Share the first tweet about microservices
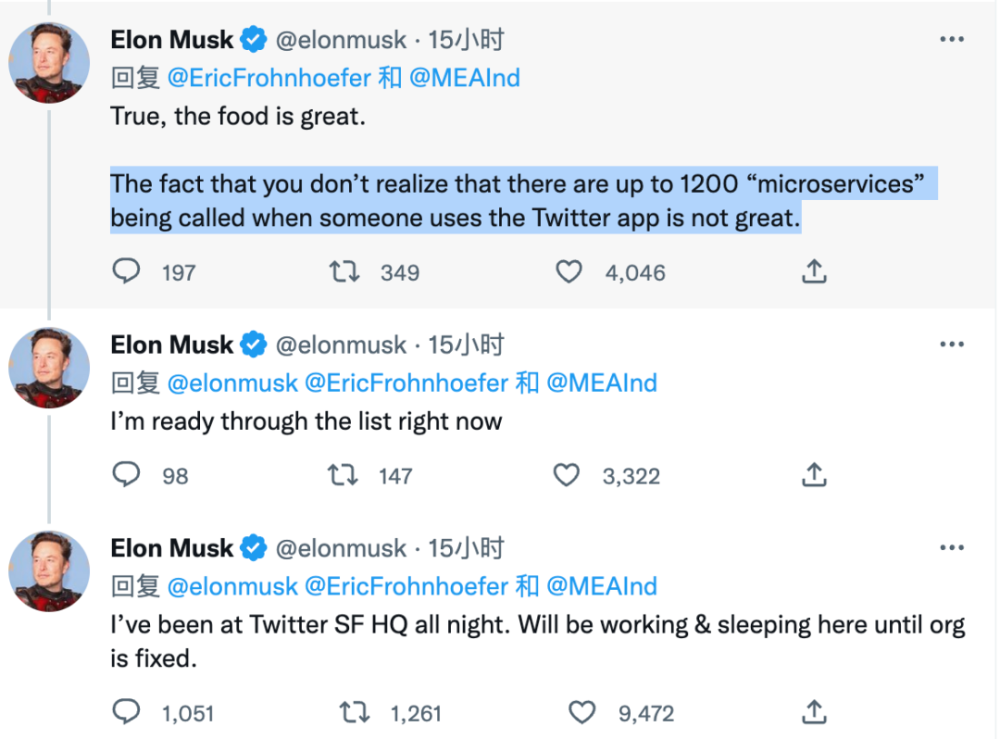The image size is (1000, 739). click(x=814, y=271)
